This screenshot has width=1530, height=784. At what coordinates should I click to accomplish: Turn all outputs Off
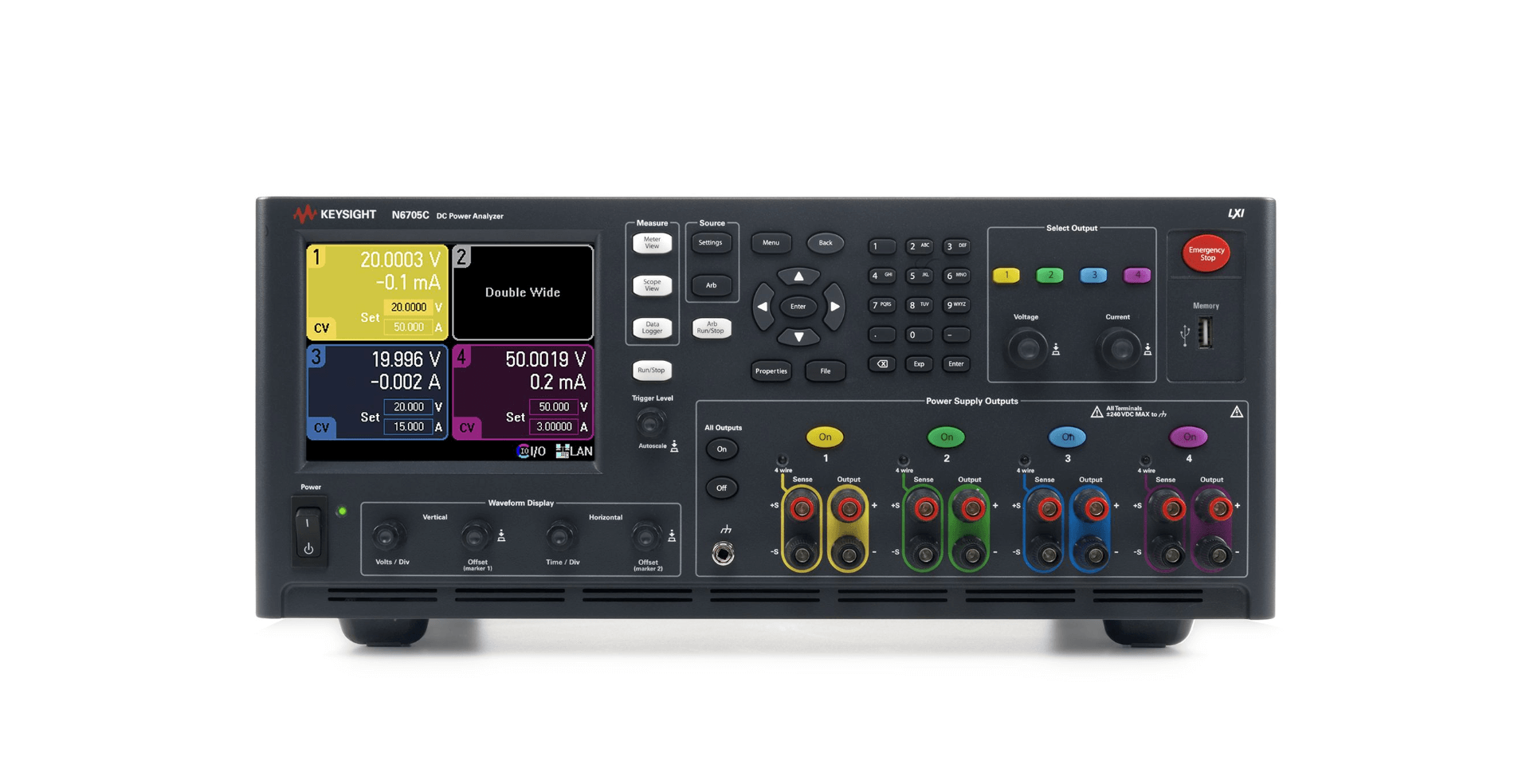coord(722,488)
